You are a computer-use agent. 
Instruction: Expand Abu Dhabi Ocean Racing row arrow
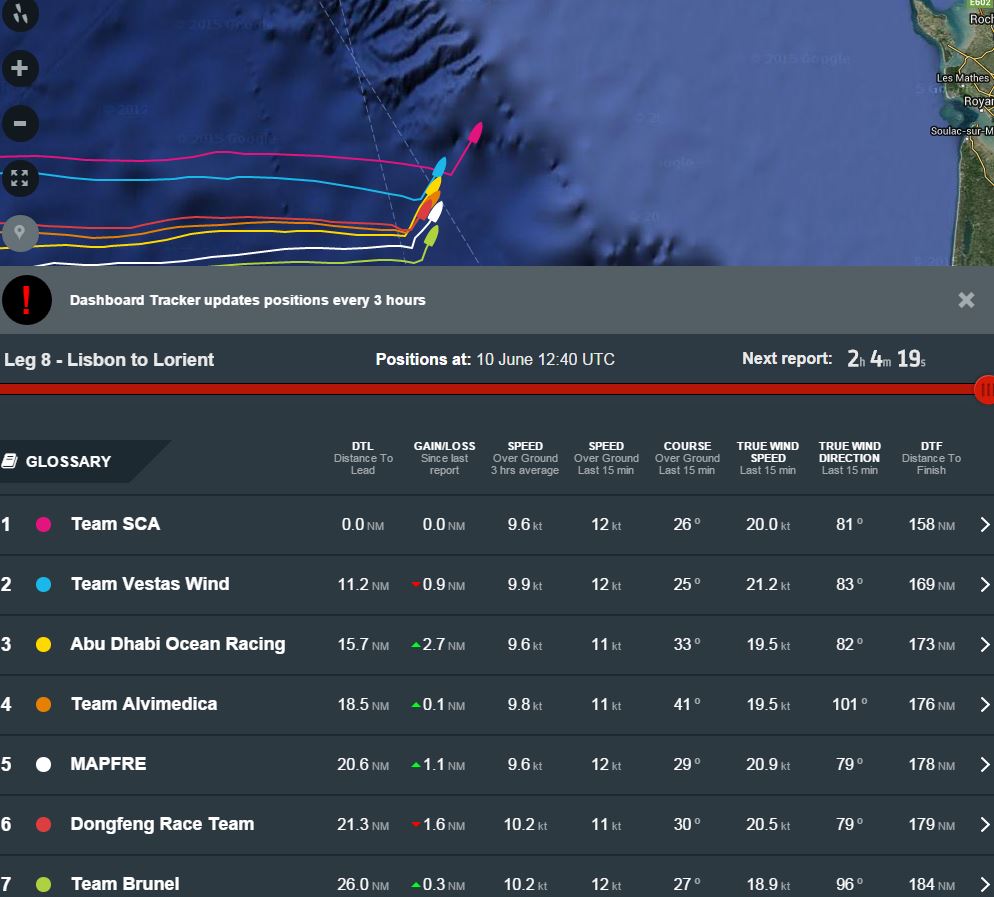(984, 644)
